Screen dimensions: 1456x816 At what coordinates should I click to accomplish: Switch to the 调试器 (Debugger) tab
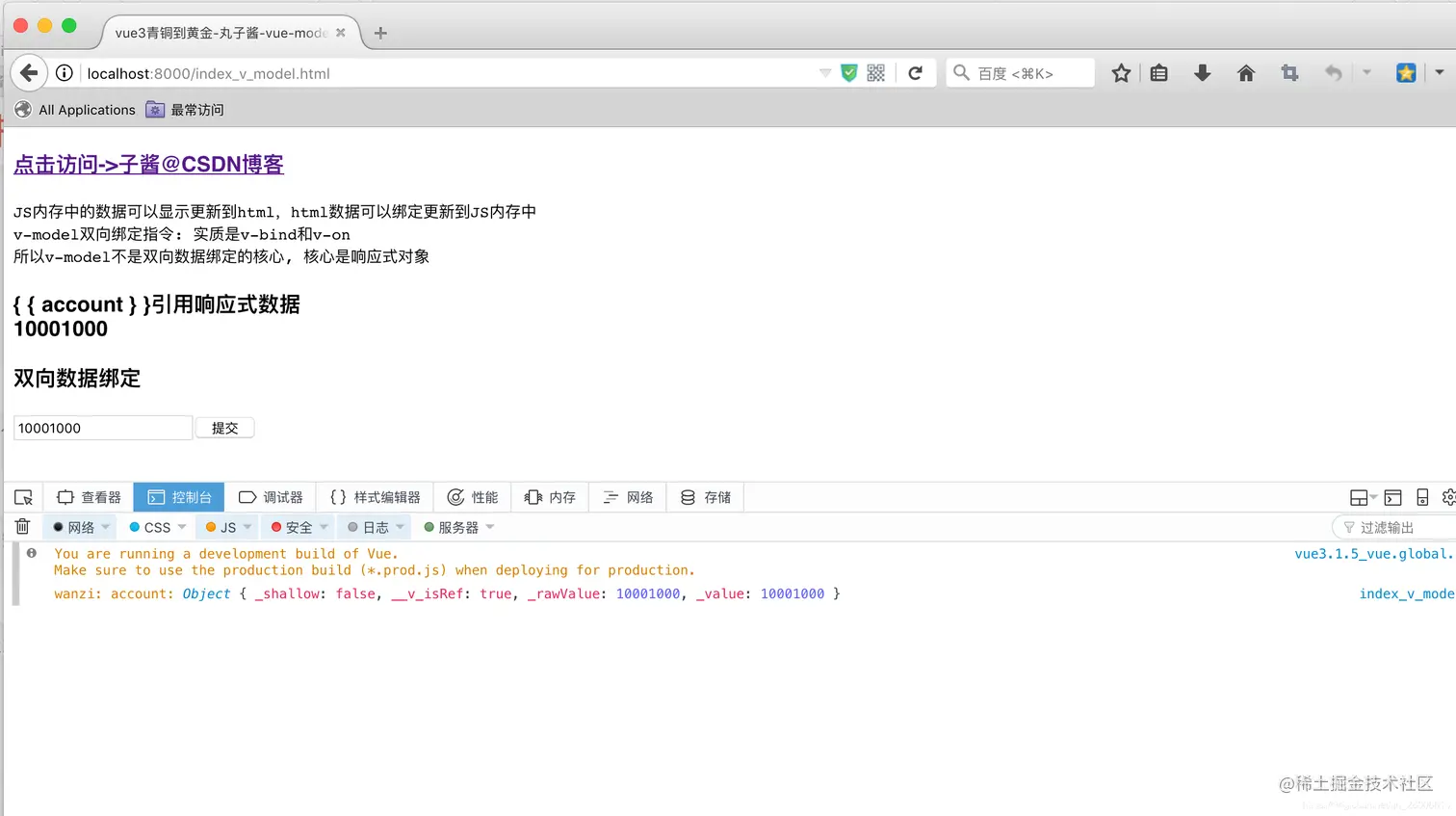272,497
